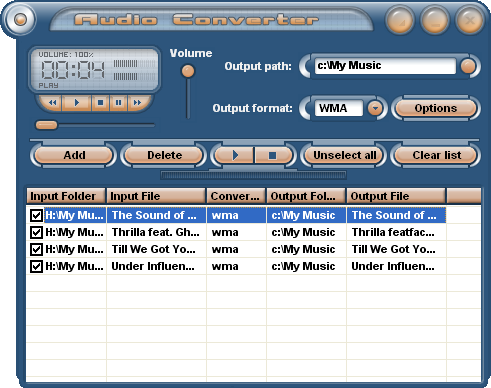Screen dimensions: 491x388
Task: Click output file 'Thrilla featfac...'
Action: pos(396,232)
